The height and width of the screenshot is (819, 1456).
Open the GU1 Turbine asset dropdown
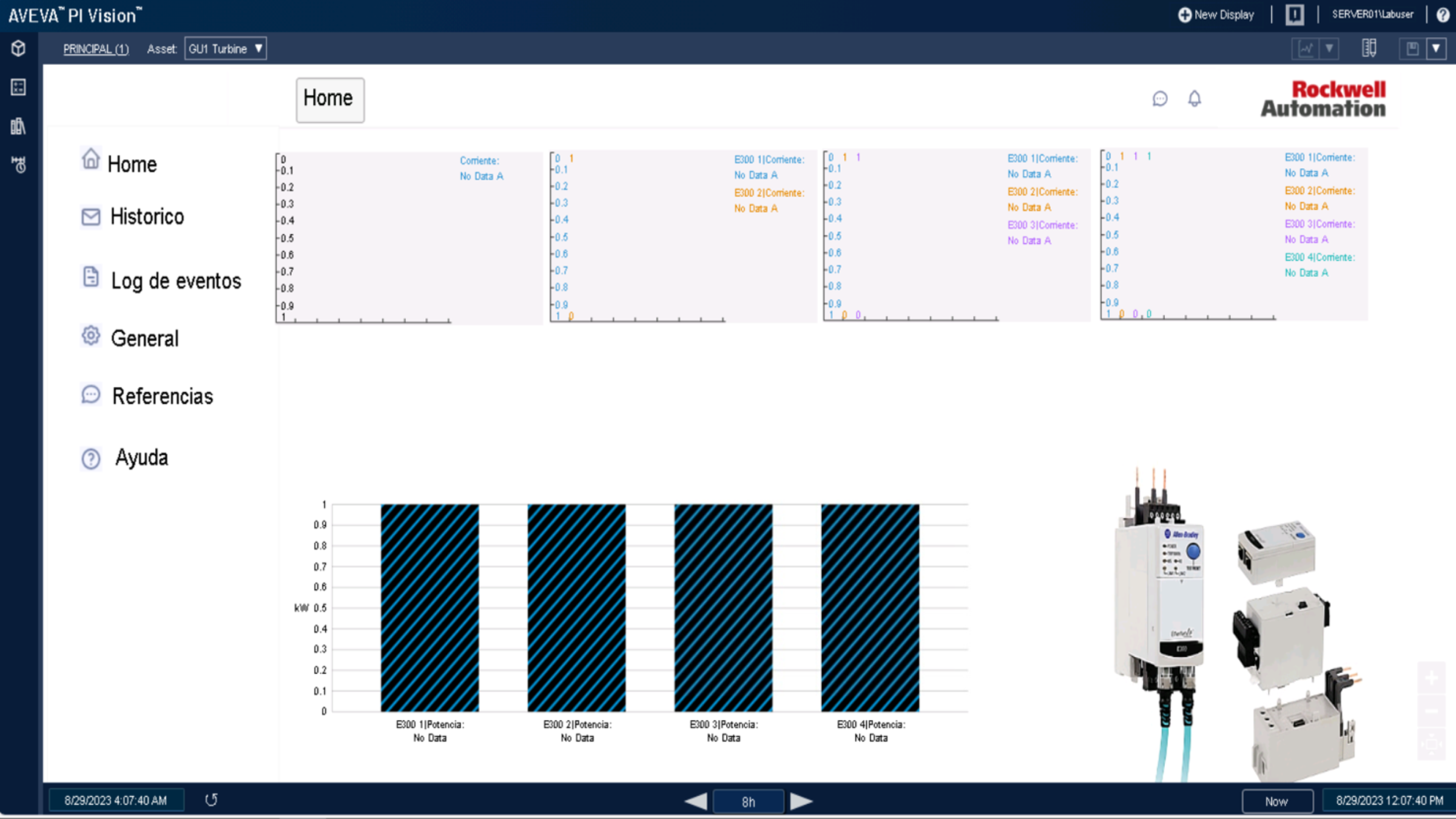click(225, 49)
